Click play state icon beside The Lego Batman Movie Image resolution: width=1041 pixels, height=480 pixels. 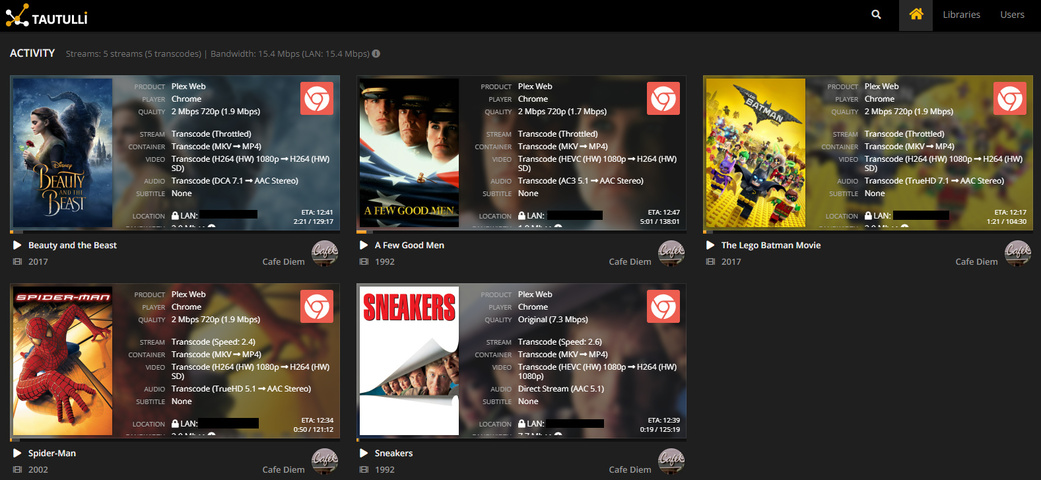710,245
